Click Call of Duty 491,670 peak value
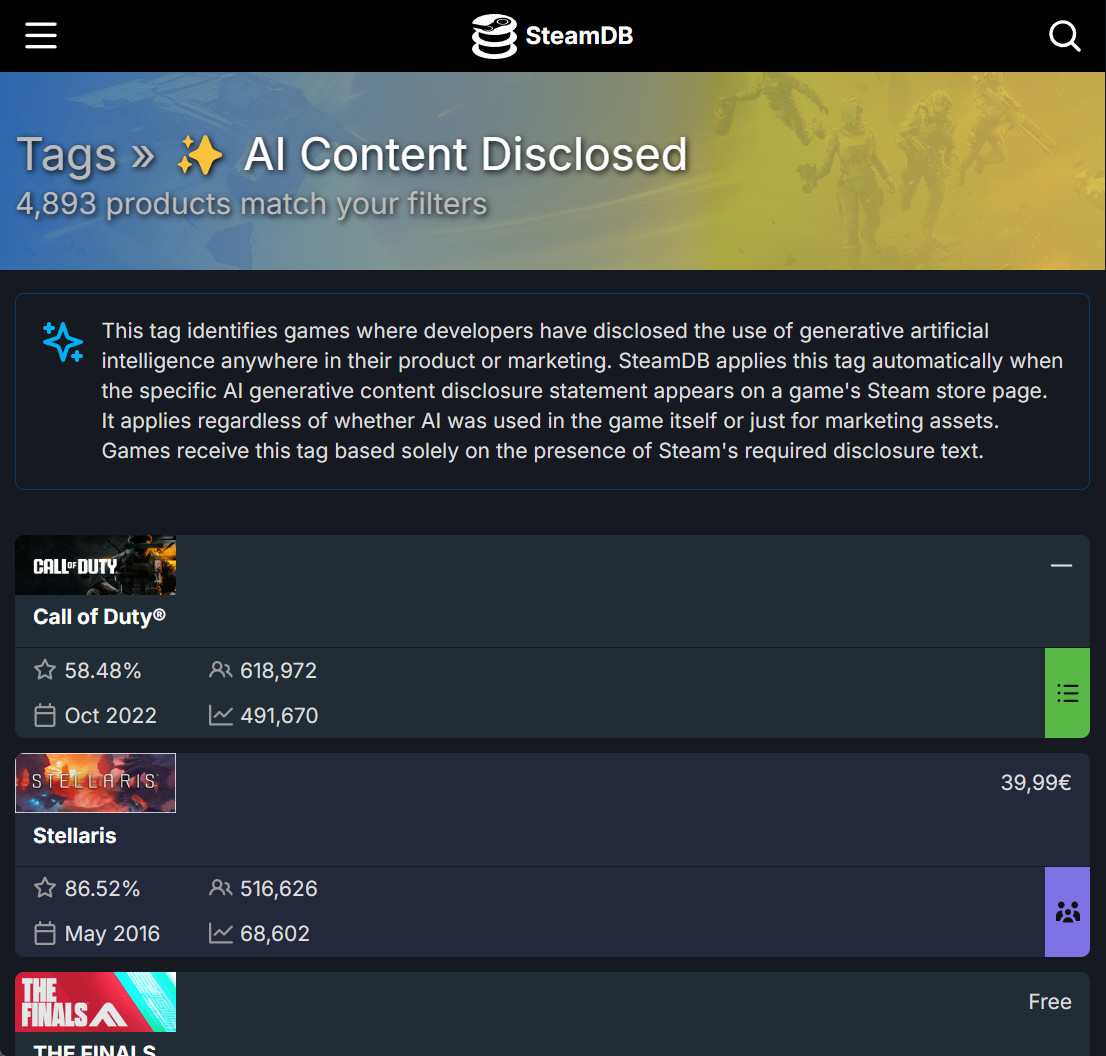The width and height of the screenshot is (1106, 1056). 279,715
